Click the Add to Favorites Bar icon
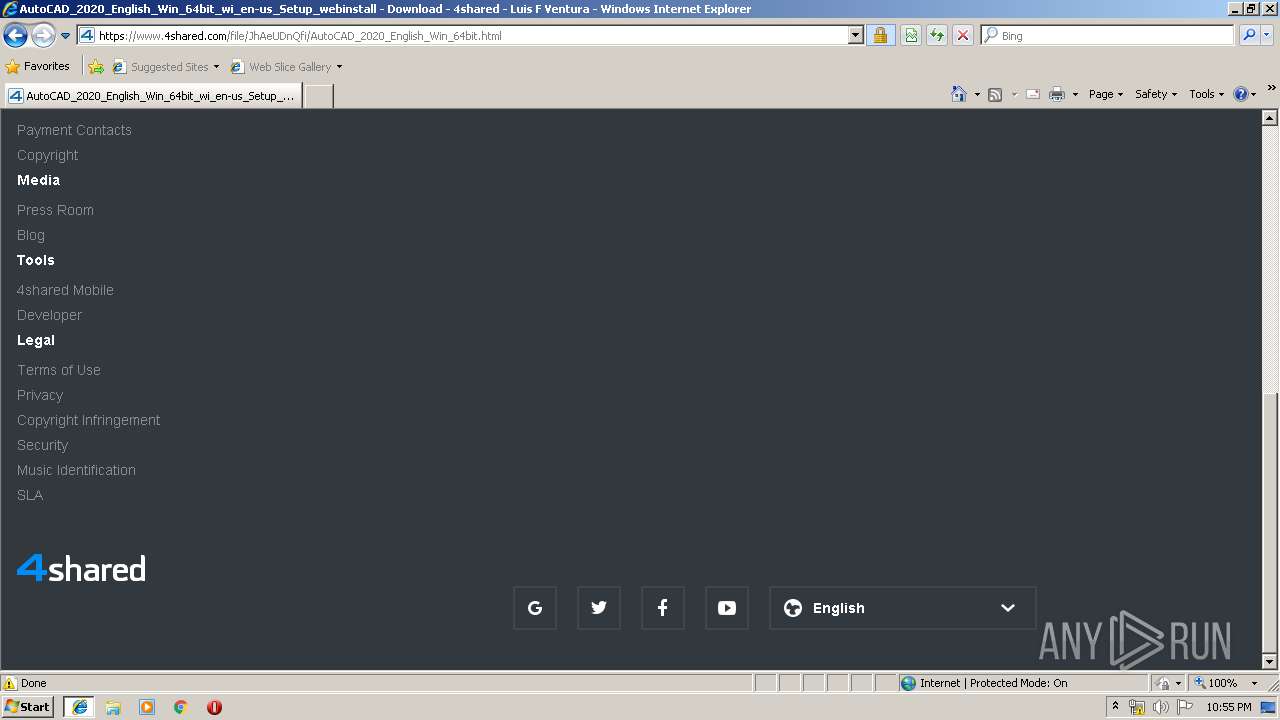This screenshot has height=720, width=1280. click(x=96, y=67)
